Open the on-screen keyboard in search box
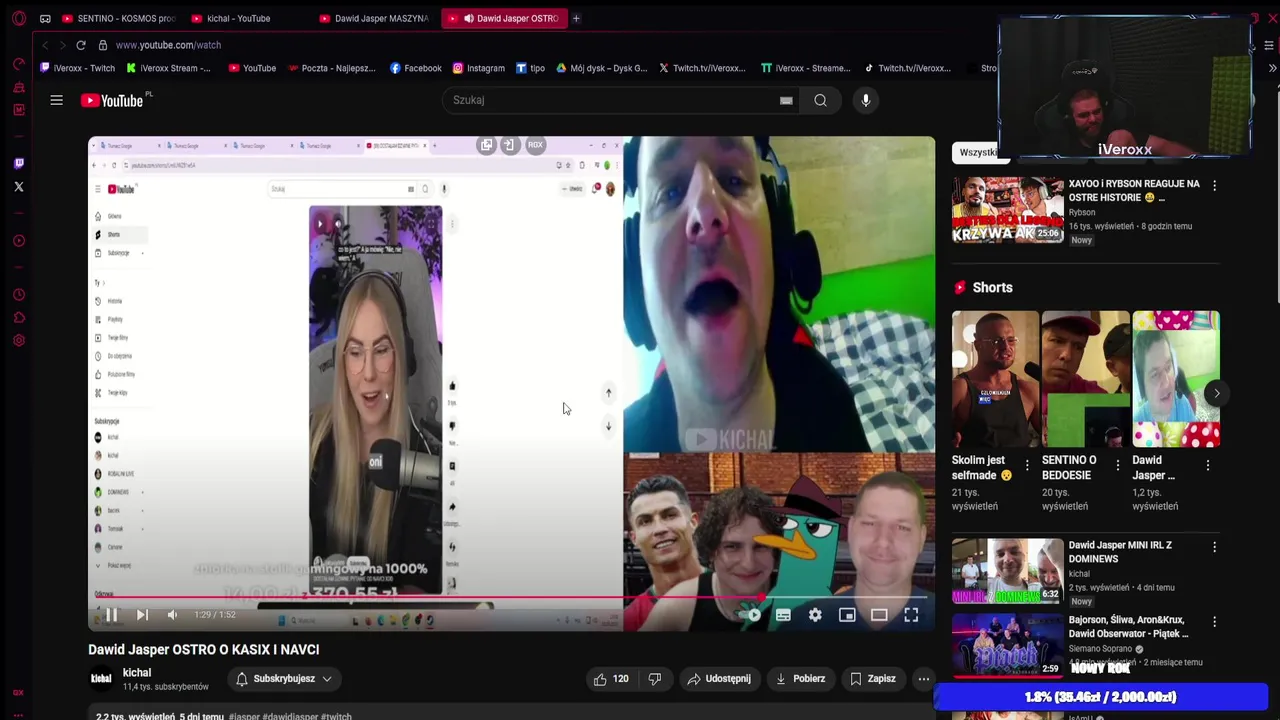1280x720 pixels. pyautogui.click(x=786, y=100)
